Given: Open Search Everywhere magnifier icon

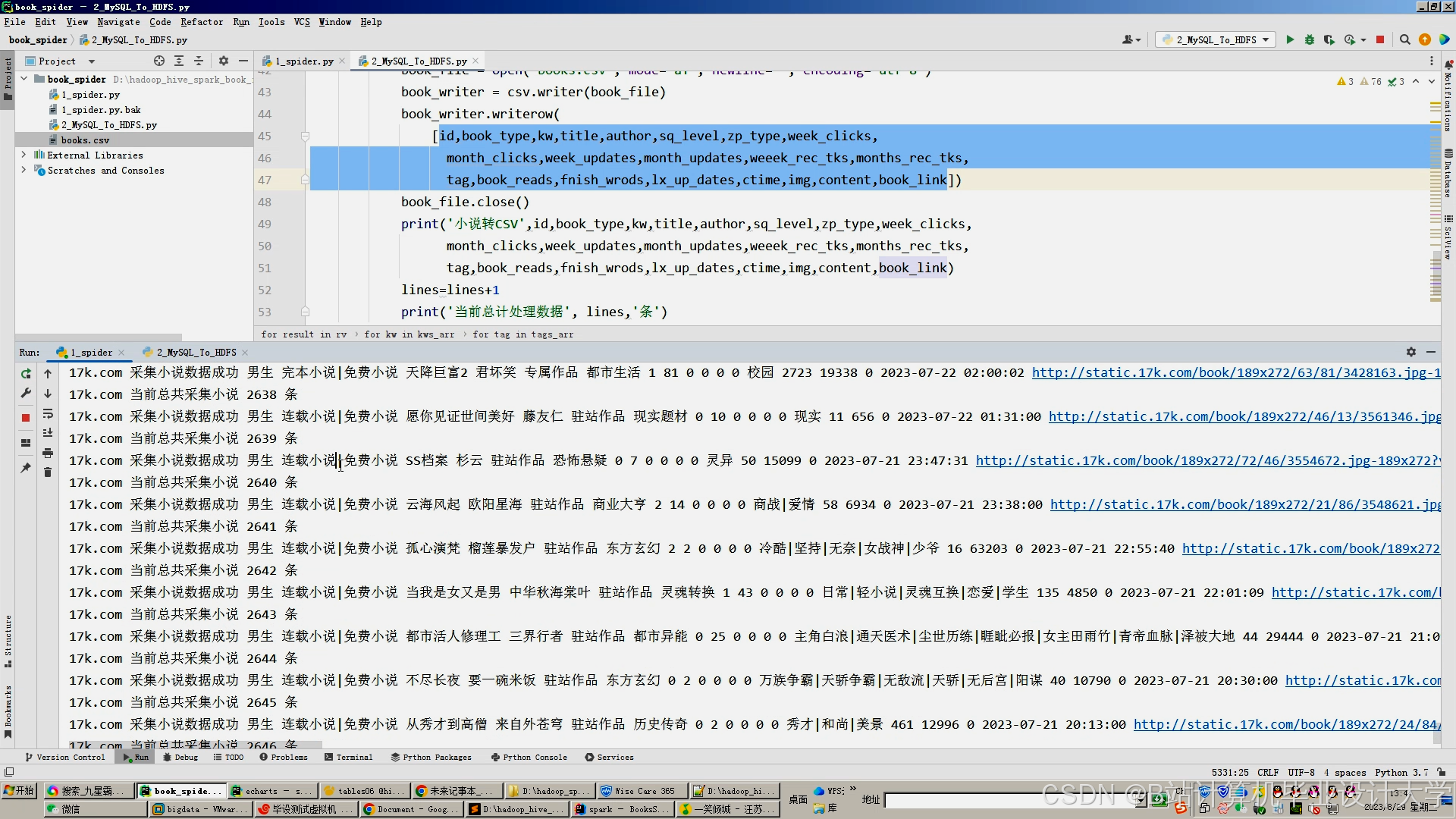Looking at the screenshot, I should 1405,39.
